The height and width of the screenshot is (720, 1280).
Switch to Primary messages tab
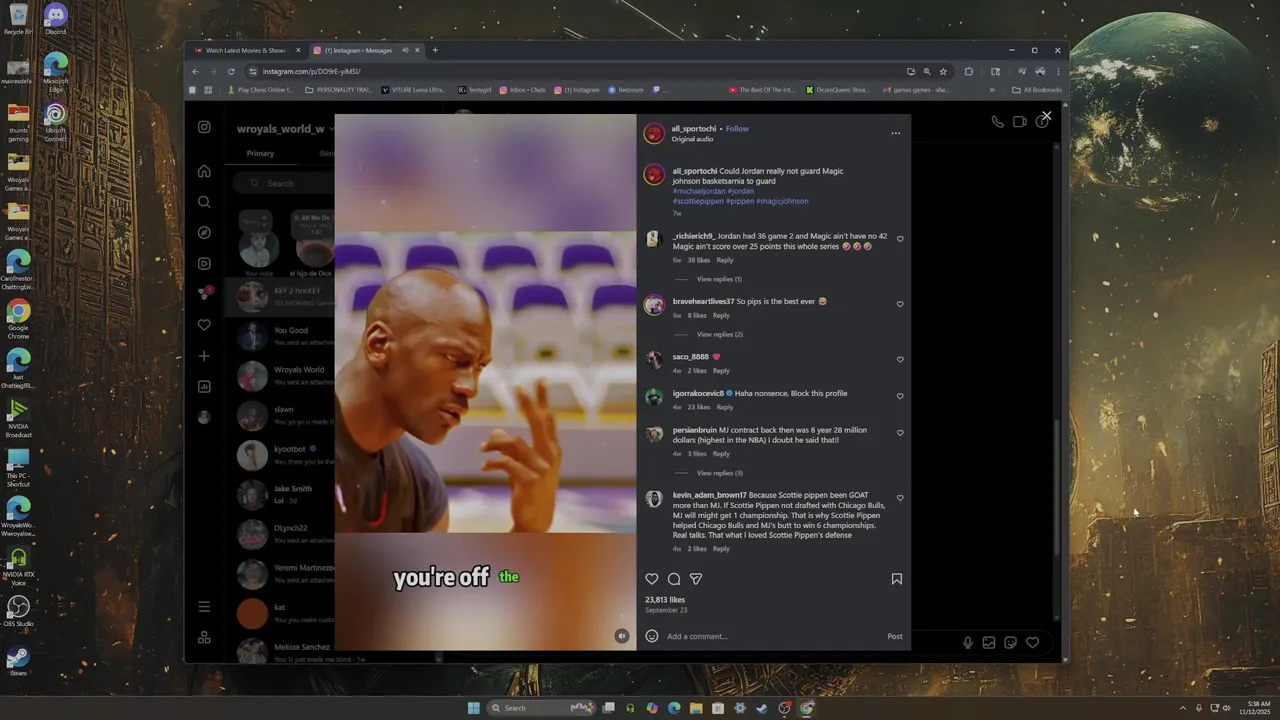tap(260, 153)
